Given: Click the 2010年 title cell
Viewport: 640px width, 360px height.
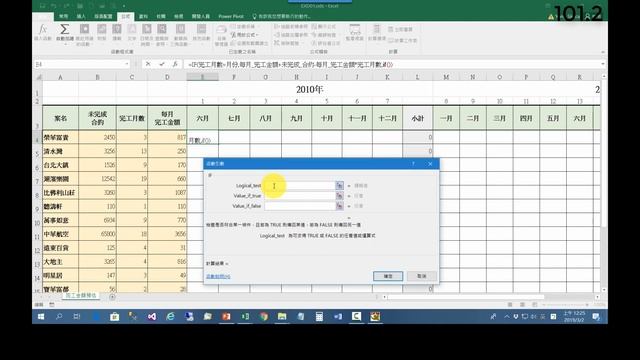Looking at the screenshot, I should pyautogui.click(x=310, y=89).
